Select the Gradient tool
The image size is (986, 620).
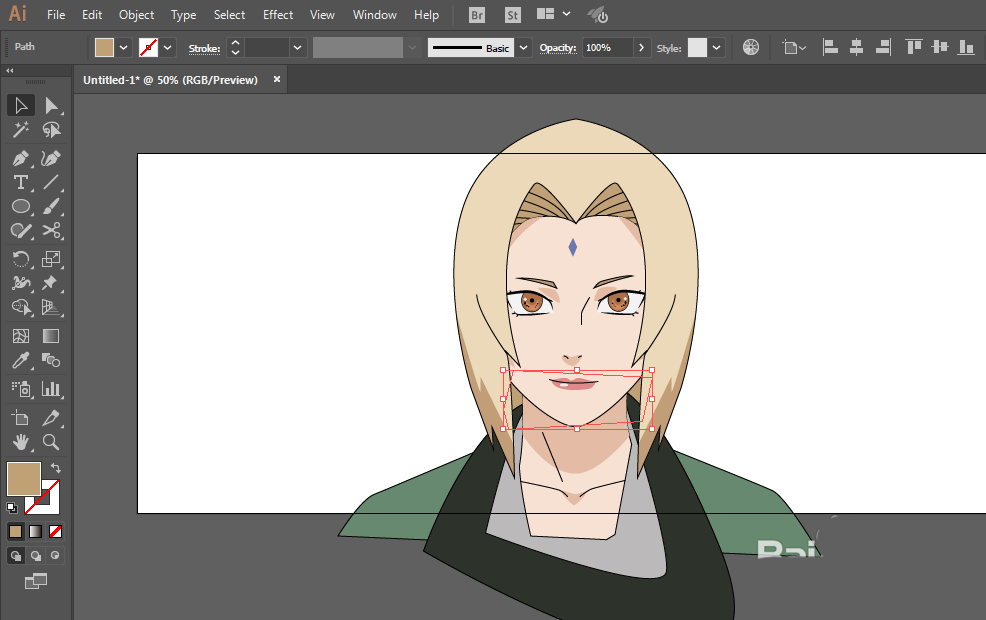51,336
